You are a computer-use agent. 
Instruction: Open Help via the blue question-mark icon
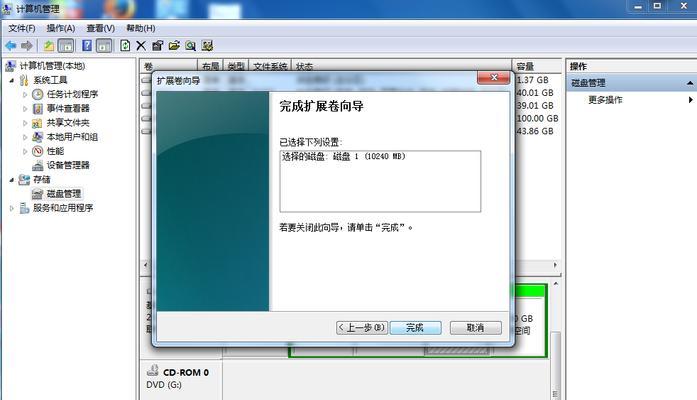(87, 45)
